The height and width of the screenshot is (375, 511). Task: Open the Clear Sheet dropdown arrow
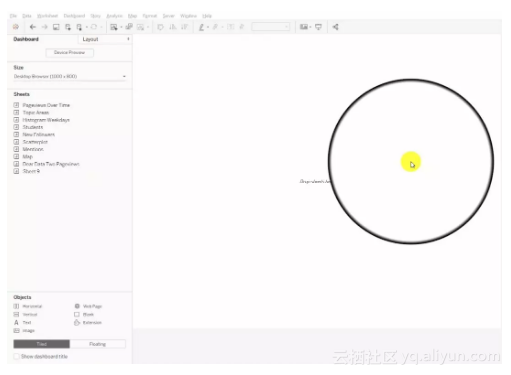click(148, 27)
